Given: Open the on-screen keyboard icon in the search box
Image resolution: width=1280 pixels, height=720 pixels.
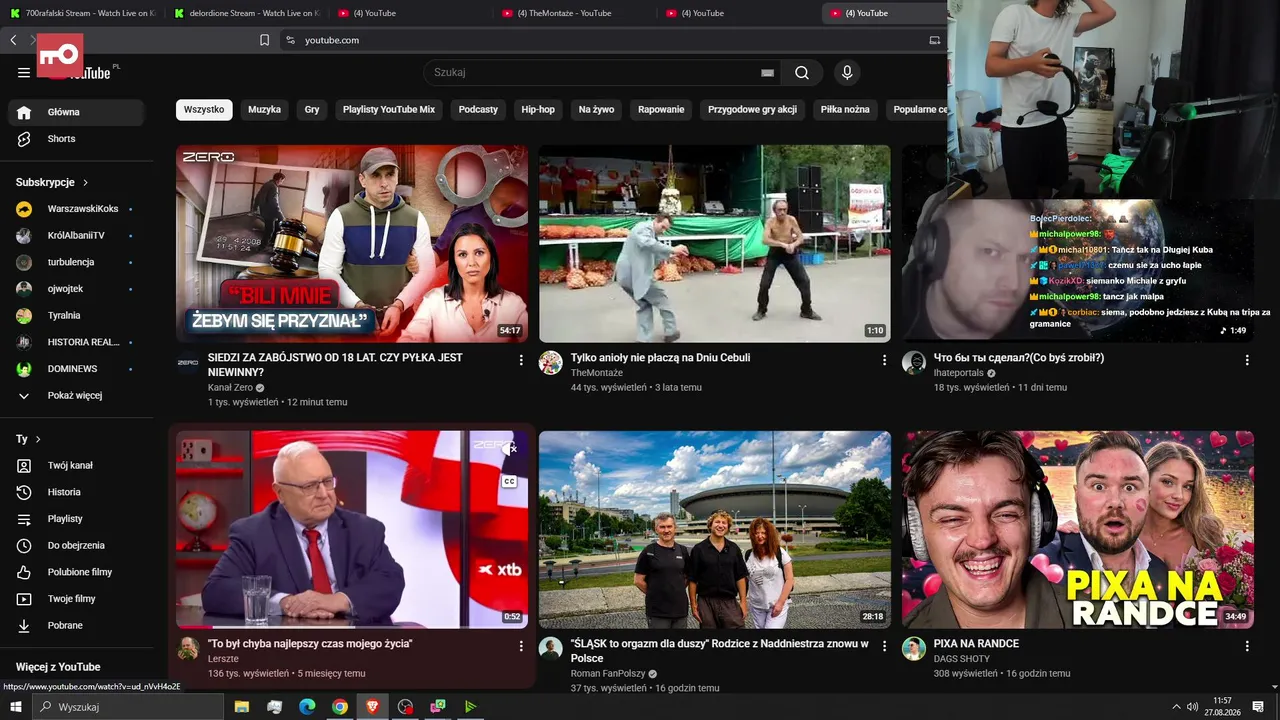Looking at the screenshot, I should (767, 73).
